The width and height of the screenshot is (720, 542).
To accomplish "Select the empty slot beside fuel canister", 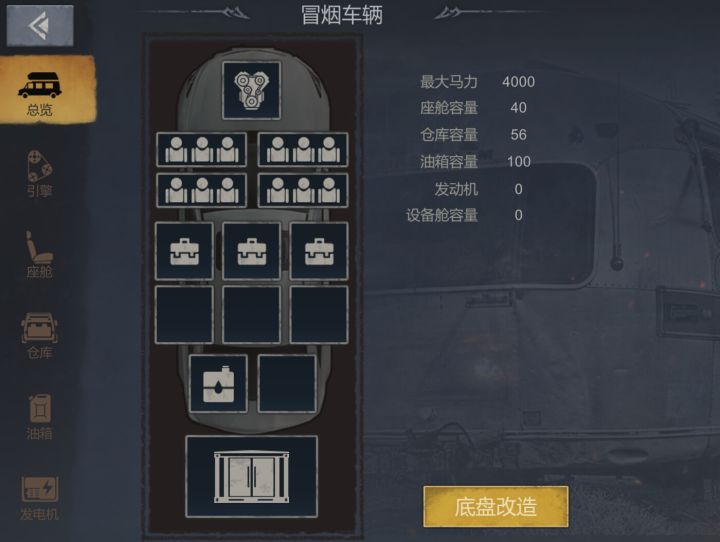I will (287, 384).
